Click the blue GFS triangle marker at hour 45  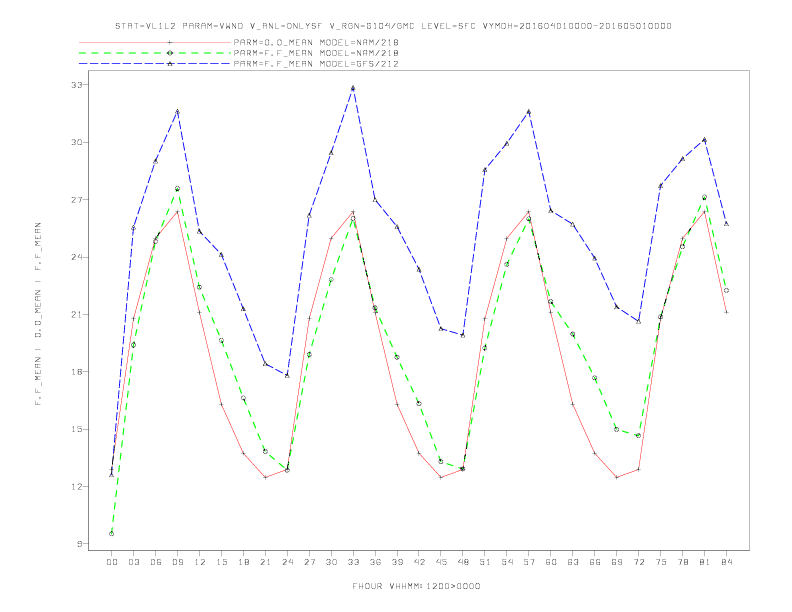pyautogui.click(x=441, y=328)
